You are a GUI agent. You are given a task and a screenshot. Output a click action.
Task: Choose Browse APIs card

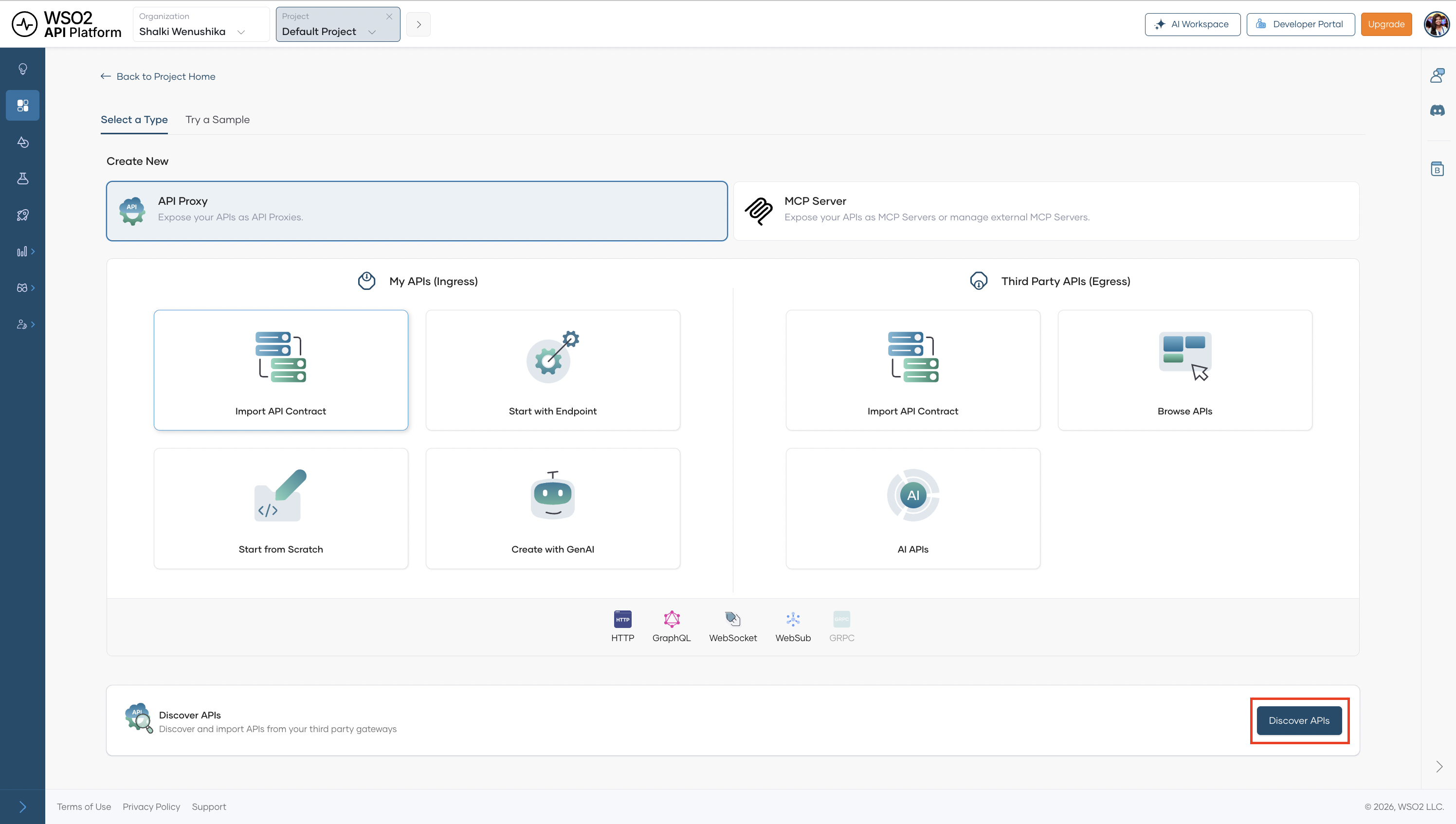click(1185, 370)
